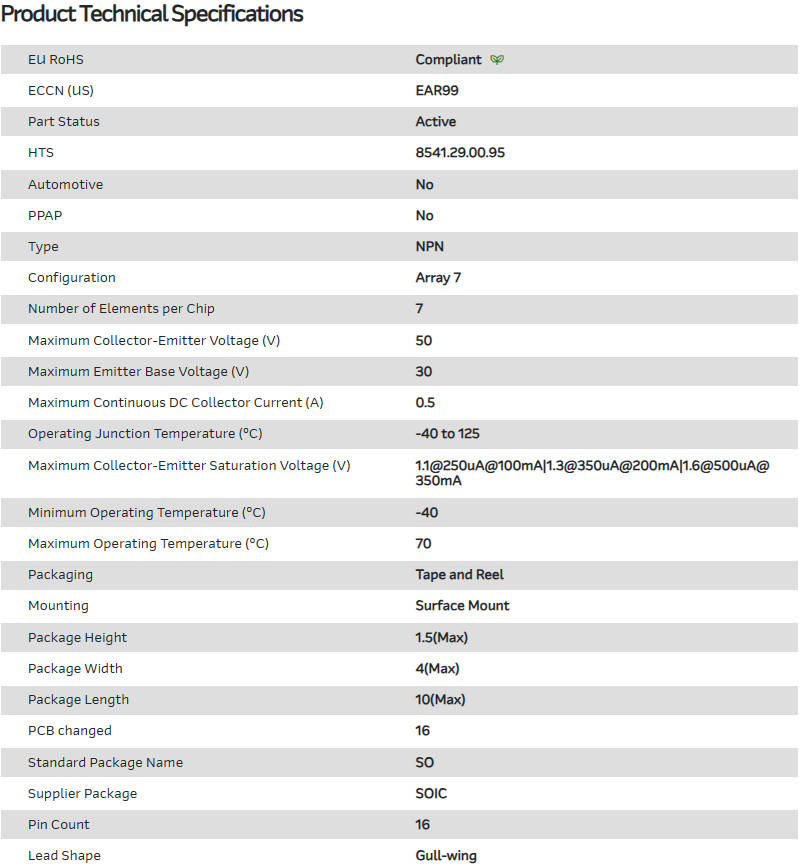
Task: Select the NPN type value
Action: coord(430,247)
